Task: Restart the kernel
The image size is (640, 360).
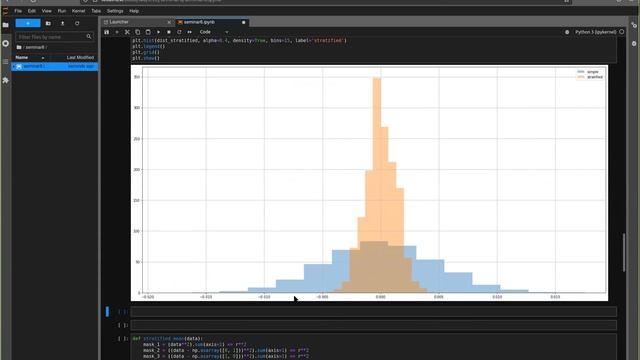Action: [179, 32]
